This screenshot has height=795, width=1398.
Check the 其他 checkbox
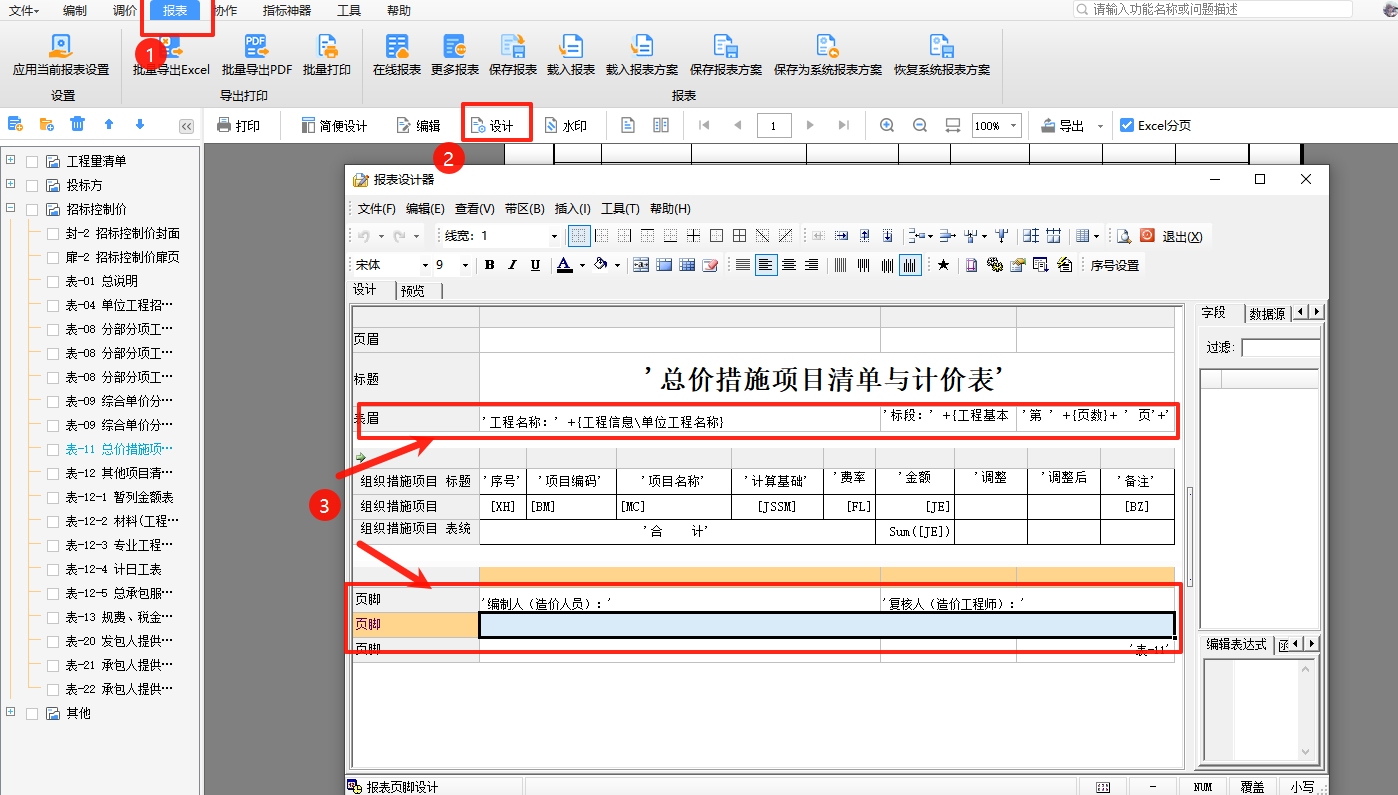tap(32, 714)
